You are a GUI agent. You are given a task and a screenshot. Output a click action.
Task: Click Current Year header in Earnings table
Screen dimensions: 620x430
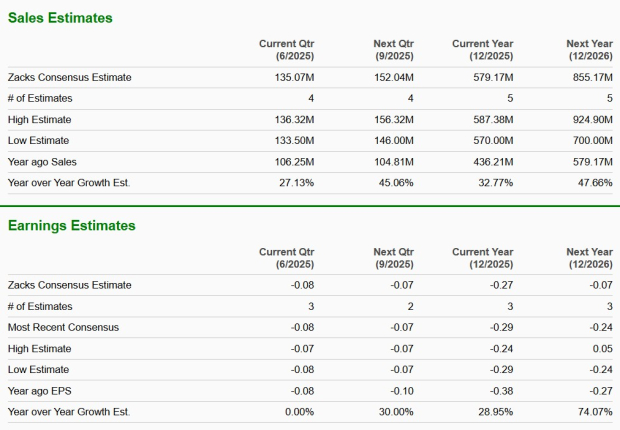pos(484,258)
